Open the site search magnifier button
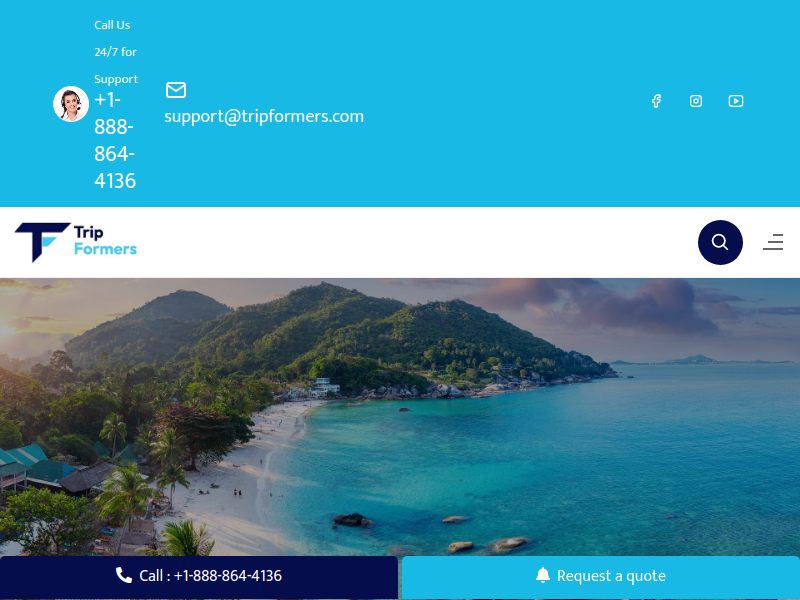The height and width of the screenshot is (600, 800). coord(720,242)
